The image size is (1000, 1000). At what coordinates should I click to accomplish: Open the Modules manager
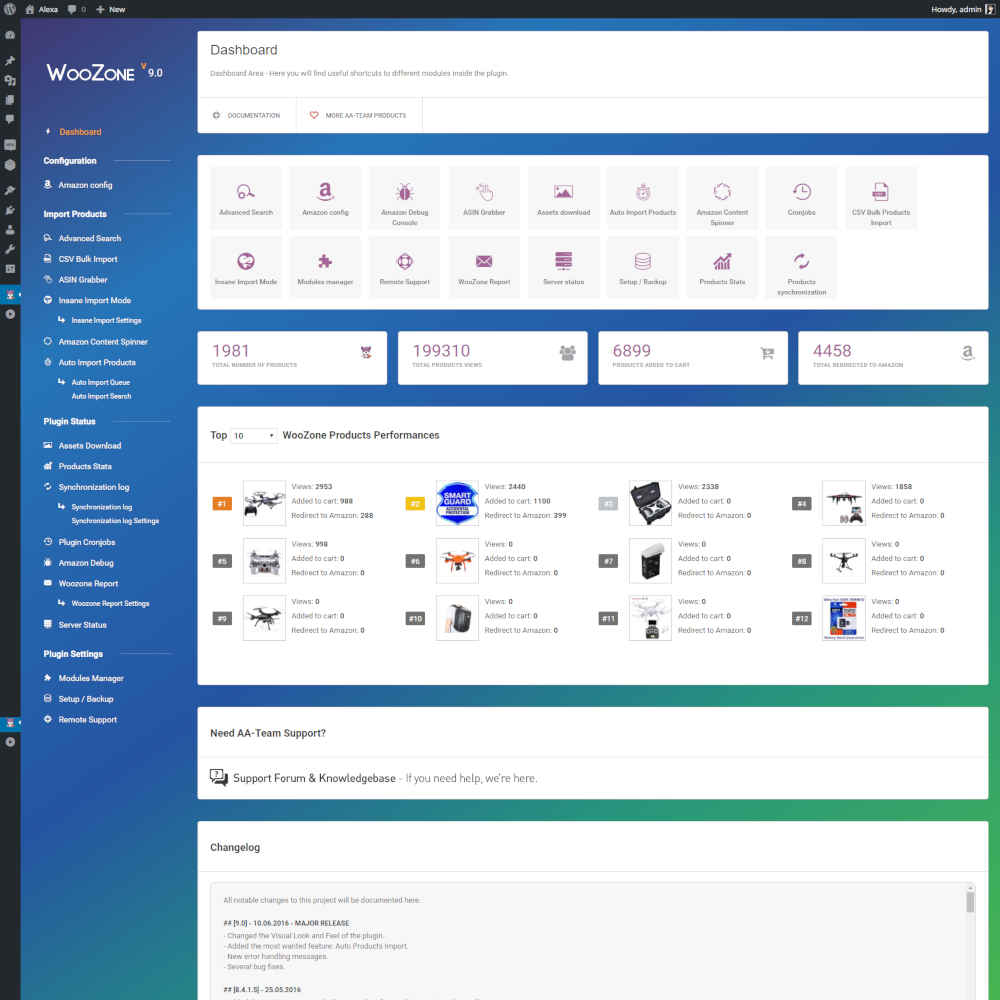[x=325, y=266]
